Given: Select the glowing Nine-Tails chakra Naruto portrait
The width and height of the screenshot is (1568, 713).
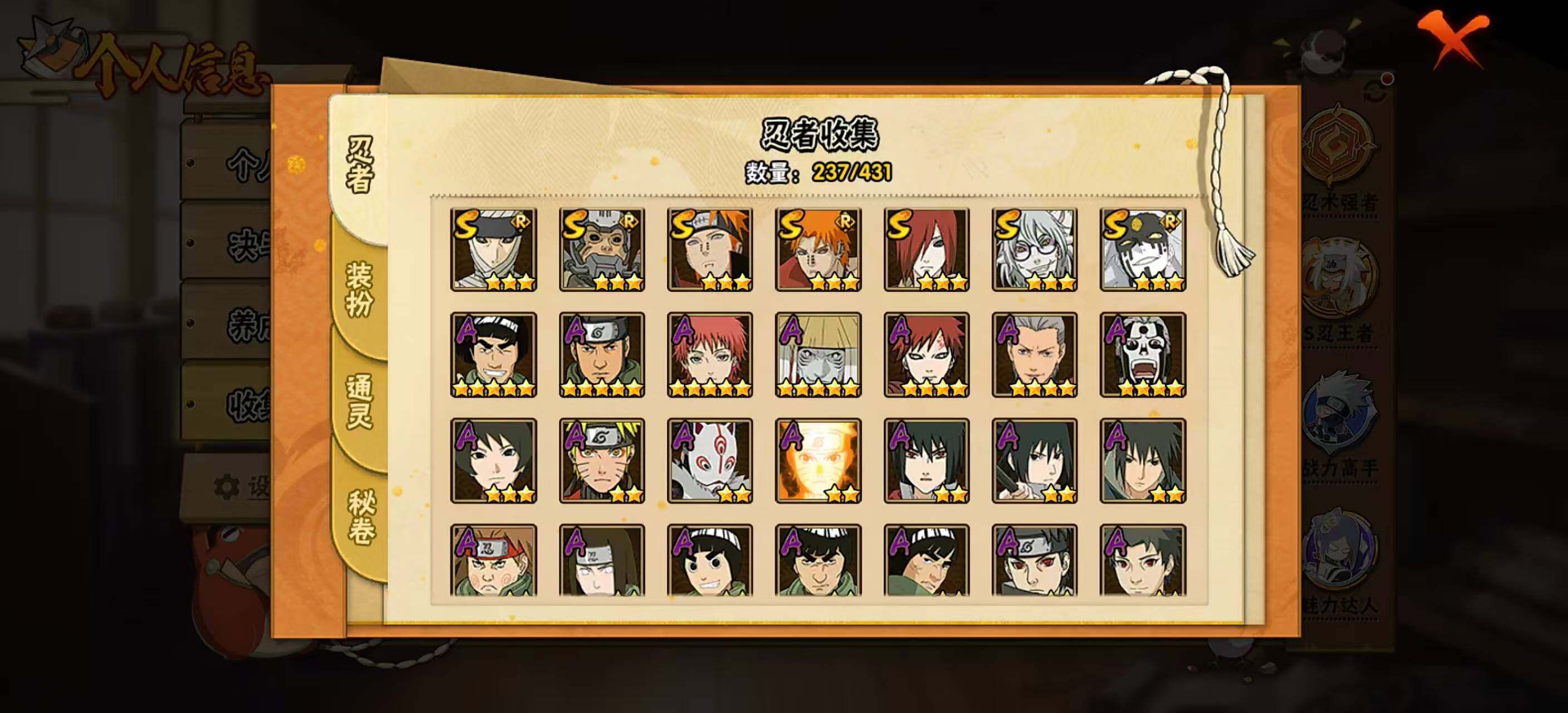Looking at the screenshot, I should (818, 461).
